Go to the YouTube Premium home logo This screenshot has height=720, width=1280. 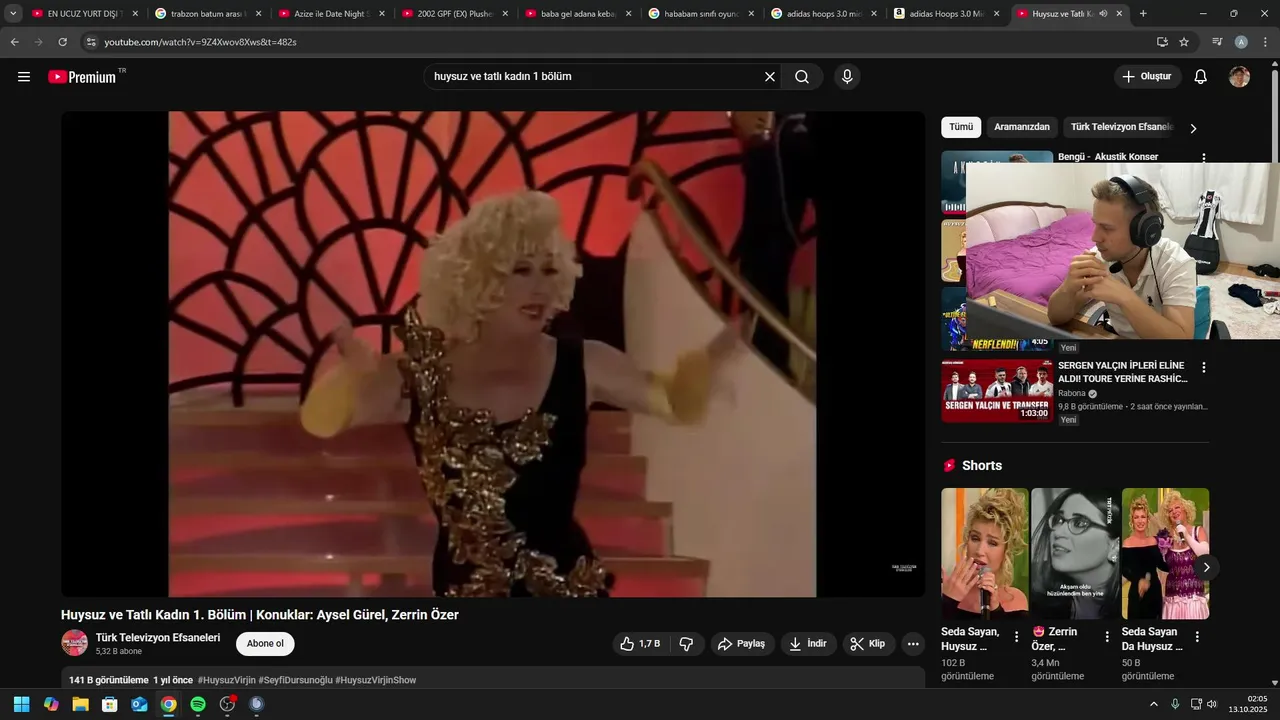coord(83,77)
